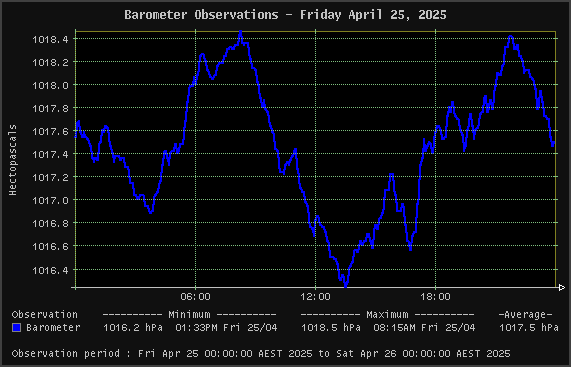Screen dimensions: 571x367
Task: Click the Hectopascals axis title
Action: pos(13,159)
